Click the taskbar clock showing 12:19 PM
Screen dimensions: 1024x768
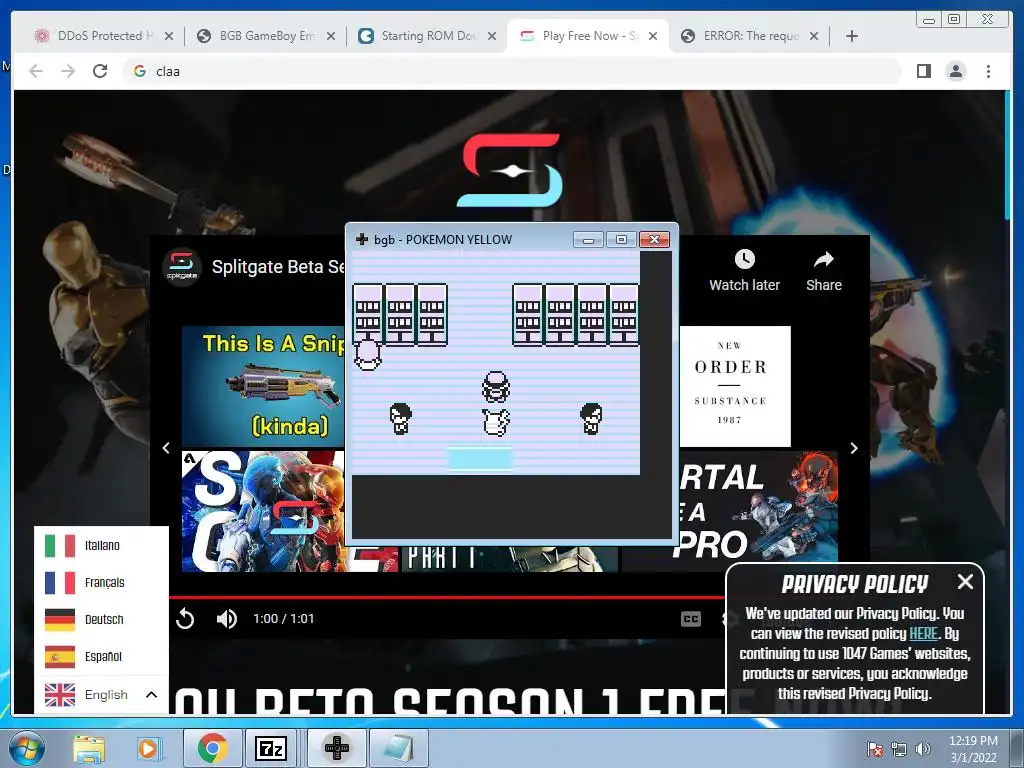click(x=973, y=749)
